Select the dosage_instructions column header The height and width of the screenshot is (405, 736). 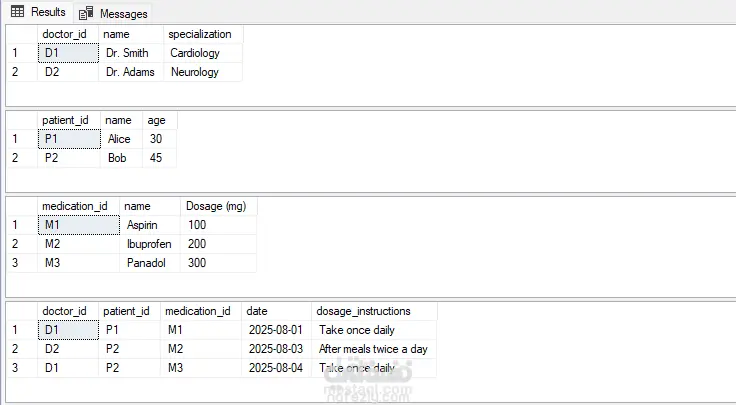click(x=364, y=311)
